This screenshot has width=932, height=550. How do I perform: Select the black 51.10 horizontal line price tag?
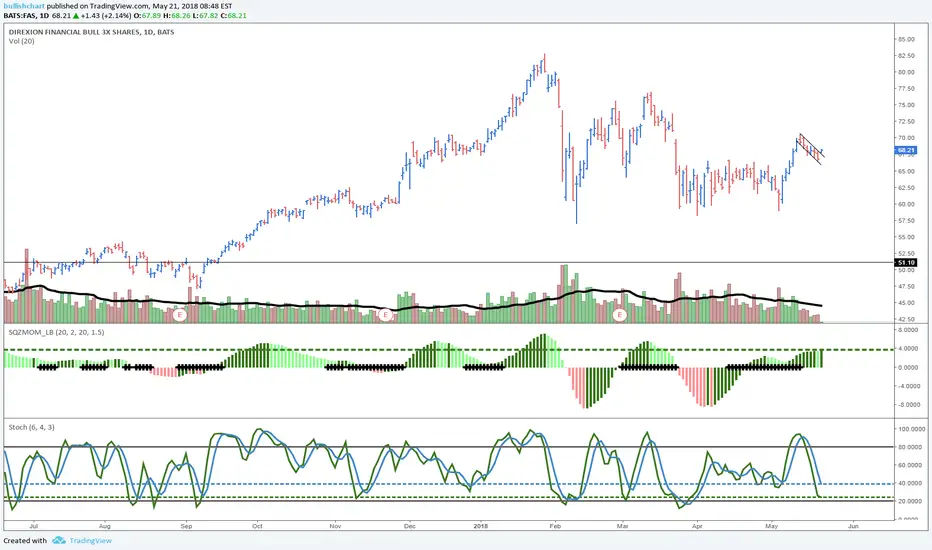click(x=906, y=262)
